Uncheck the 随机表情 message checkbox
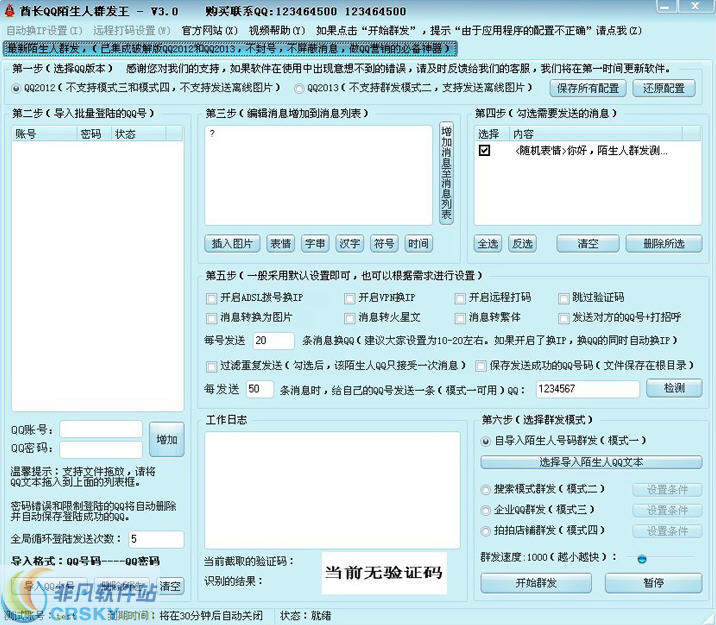Image resolution: width=716 pixels, height=625 pixels. (484, 150)
